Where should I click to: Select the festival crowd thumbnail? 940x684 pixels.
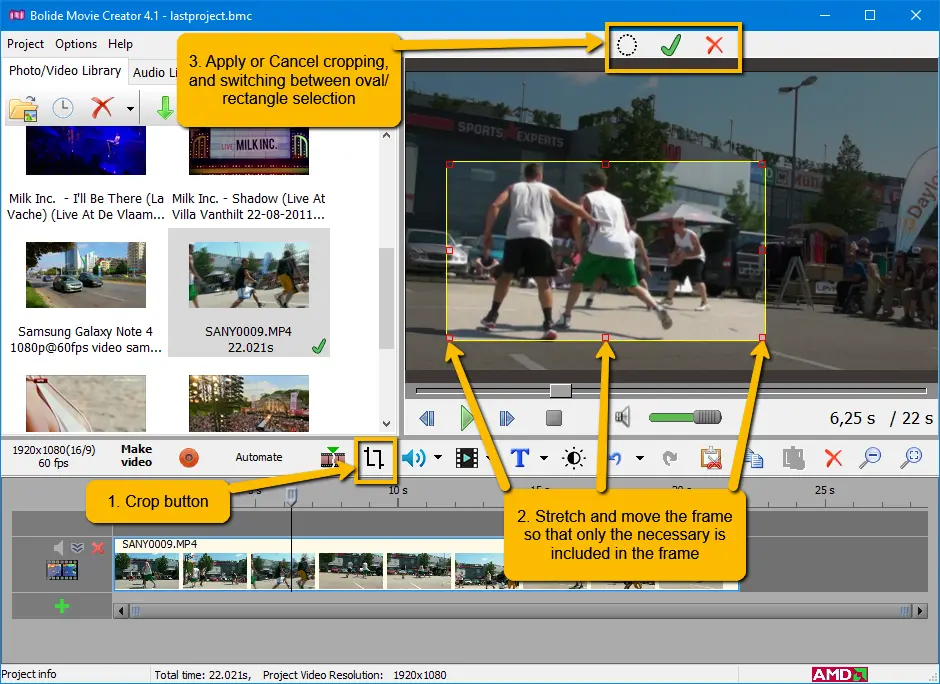pyautogui.click(x=249, y=403)
